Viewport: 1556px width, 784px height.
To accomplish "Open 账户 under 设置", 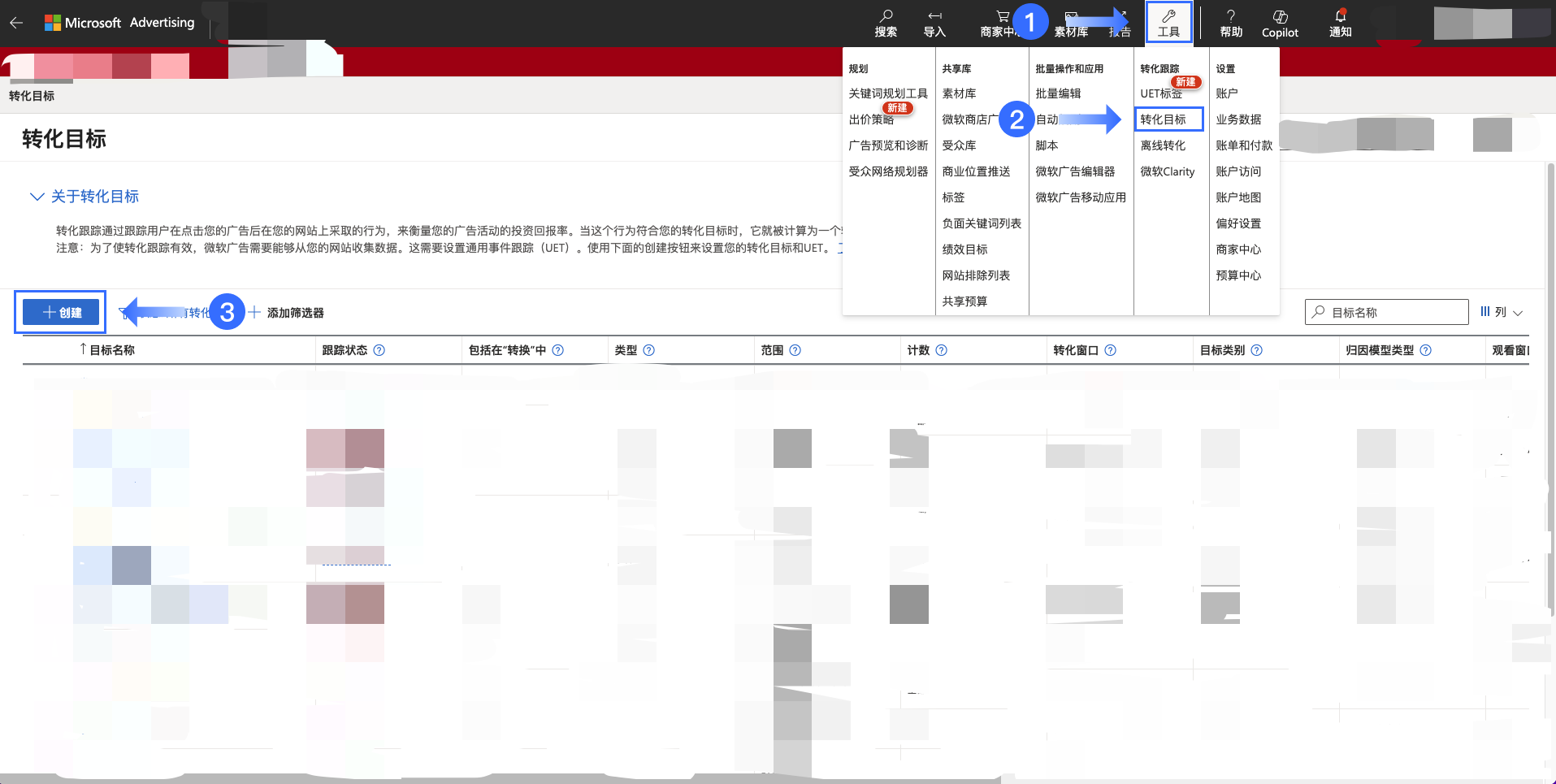I will (1227, 93).
